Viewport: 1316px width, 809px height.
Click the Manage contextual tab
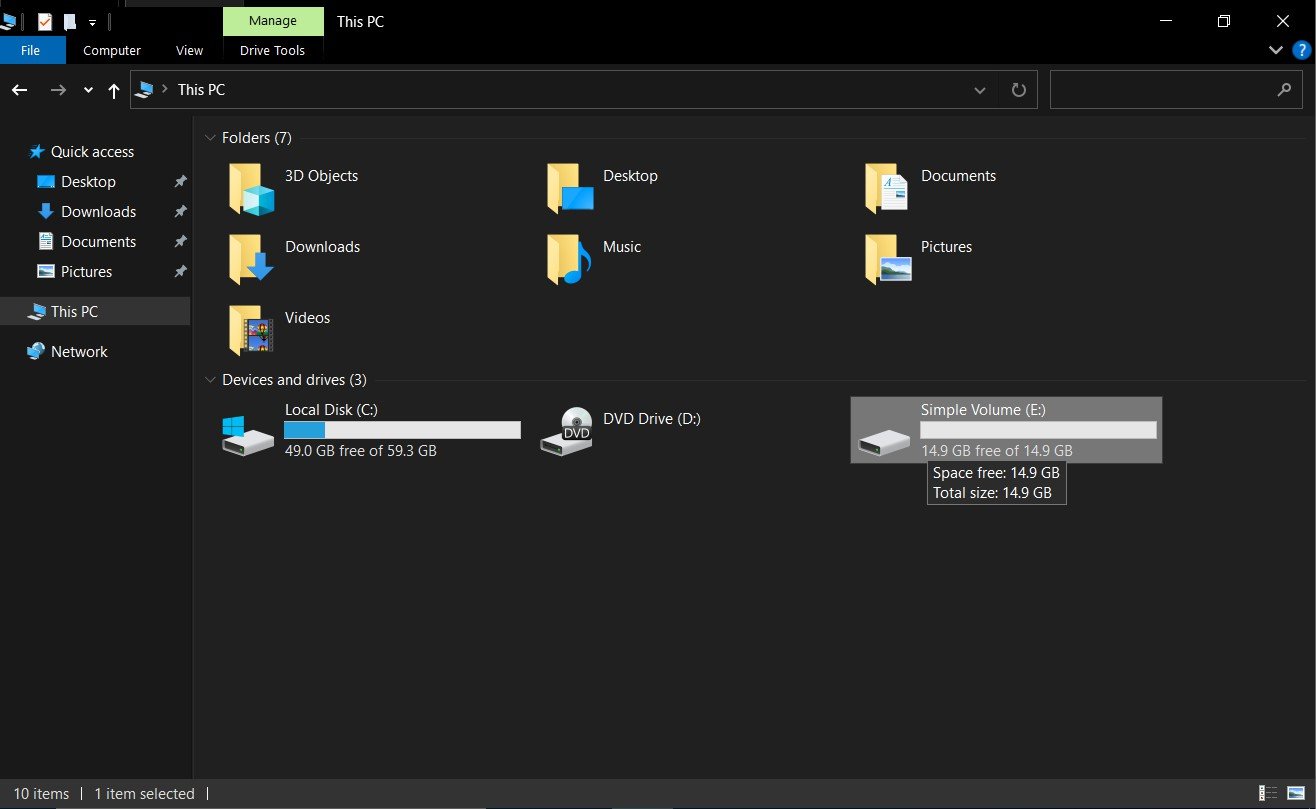[x=273, y=21]
